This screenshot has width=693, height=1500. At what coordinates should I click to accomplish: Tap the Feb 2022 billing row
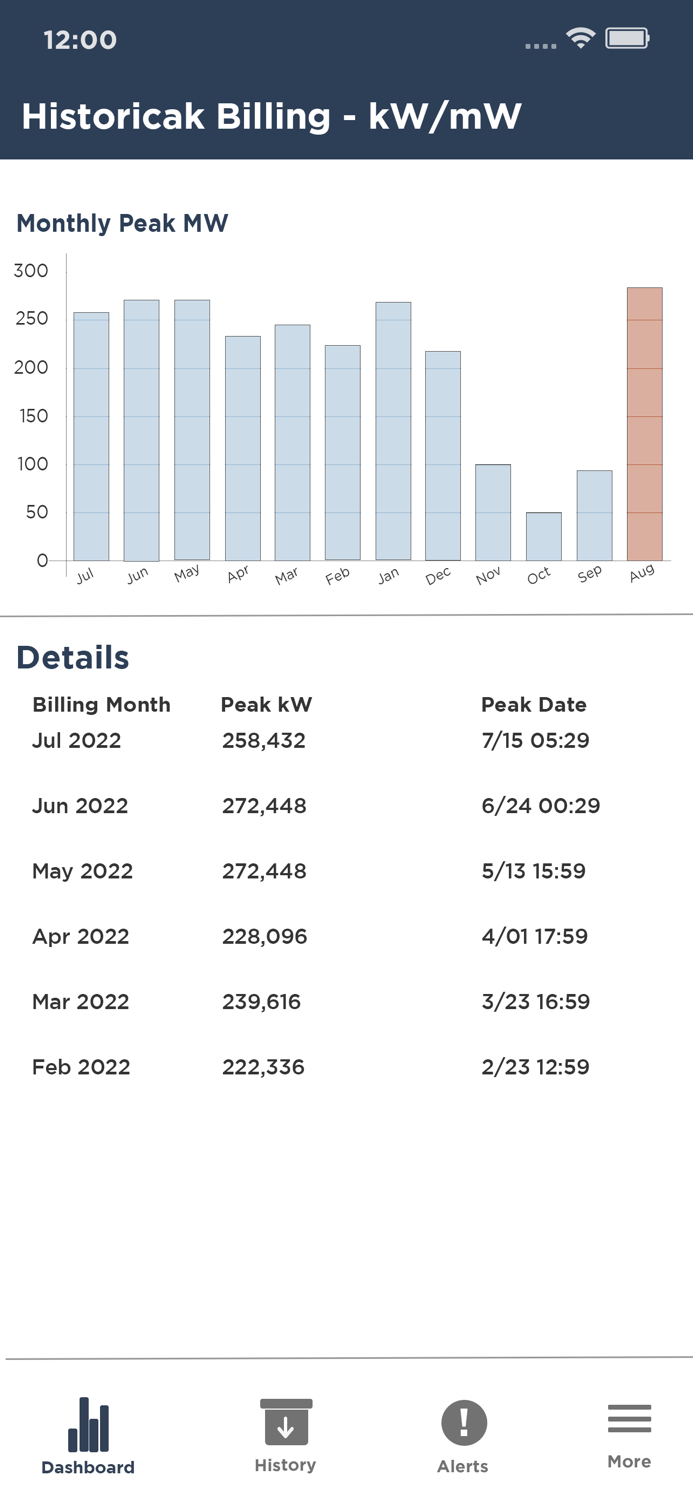81,1067
